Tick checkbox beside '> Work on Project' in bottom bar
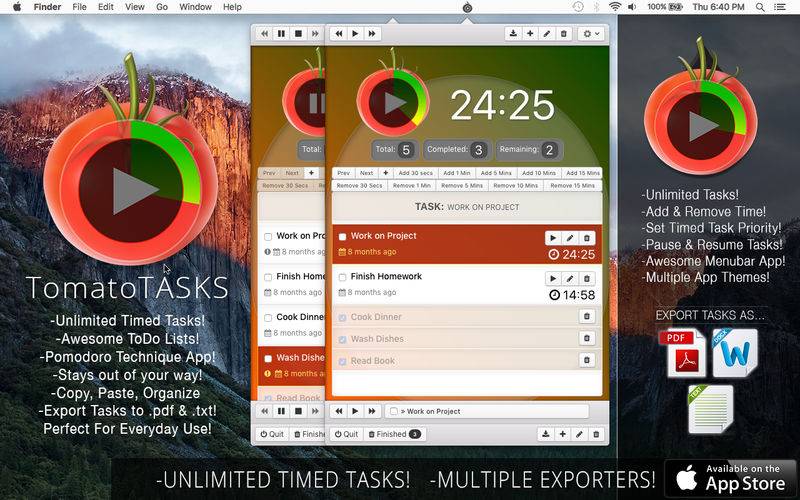The height and width of the screenshot is (500, 800). [394, 411]
